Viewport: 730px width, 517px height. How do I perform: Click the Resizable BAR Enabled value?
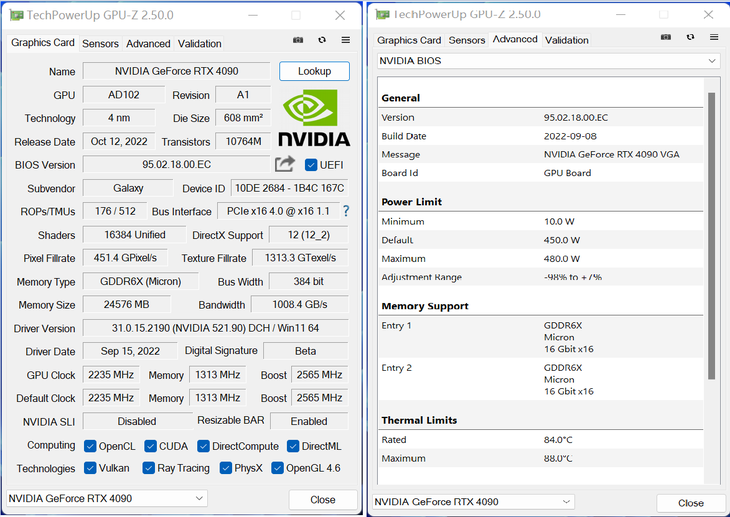(x=309, y=422)
